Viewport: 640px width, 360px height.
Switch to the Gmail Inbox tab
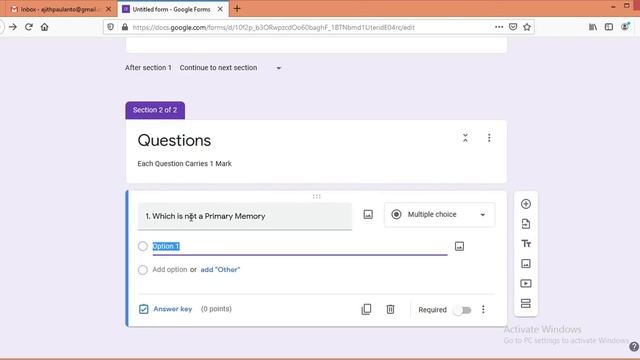(x=59, y=9)
